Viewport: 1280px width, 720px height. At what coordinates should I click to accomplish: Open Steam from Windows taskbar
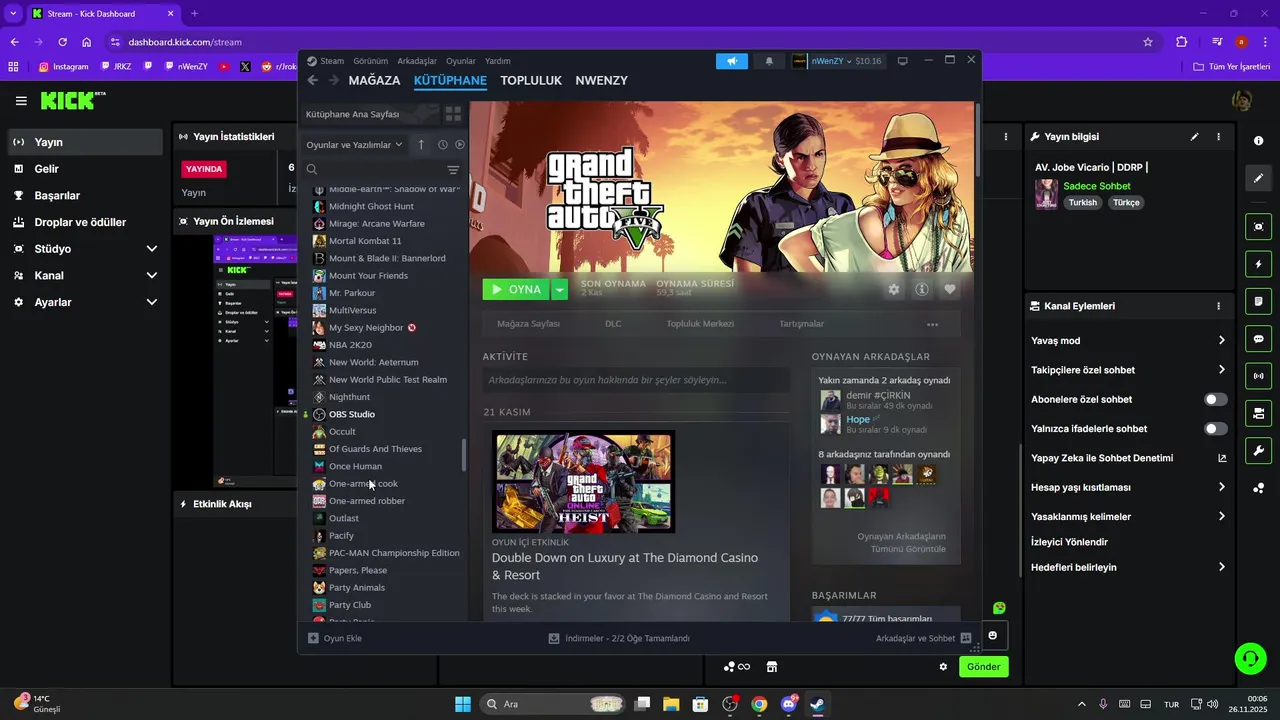coord(817,704)
